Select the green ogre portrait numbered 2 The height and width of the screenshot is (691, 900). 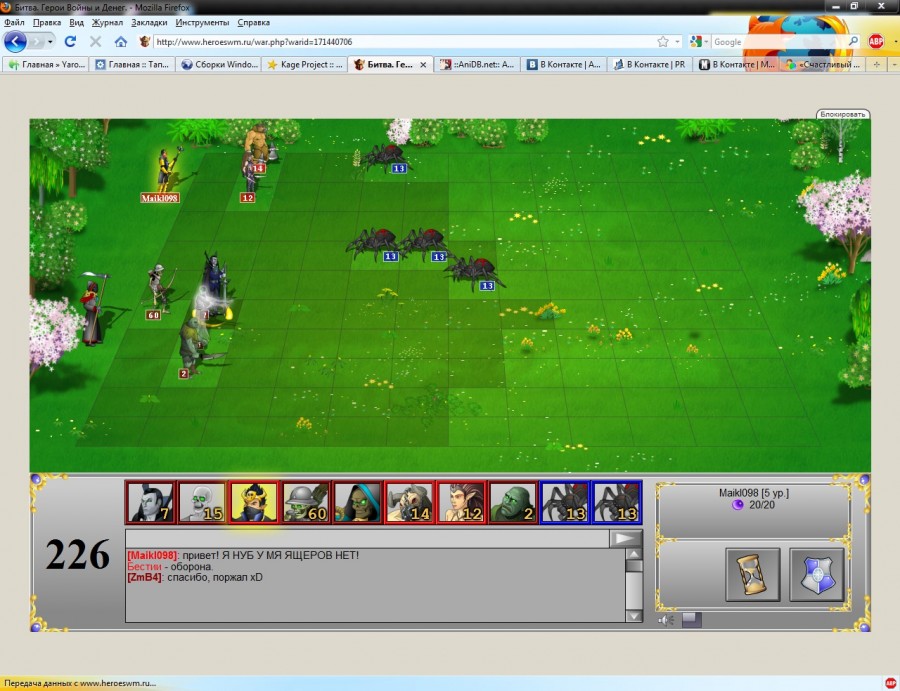click(512, 503)
